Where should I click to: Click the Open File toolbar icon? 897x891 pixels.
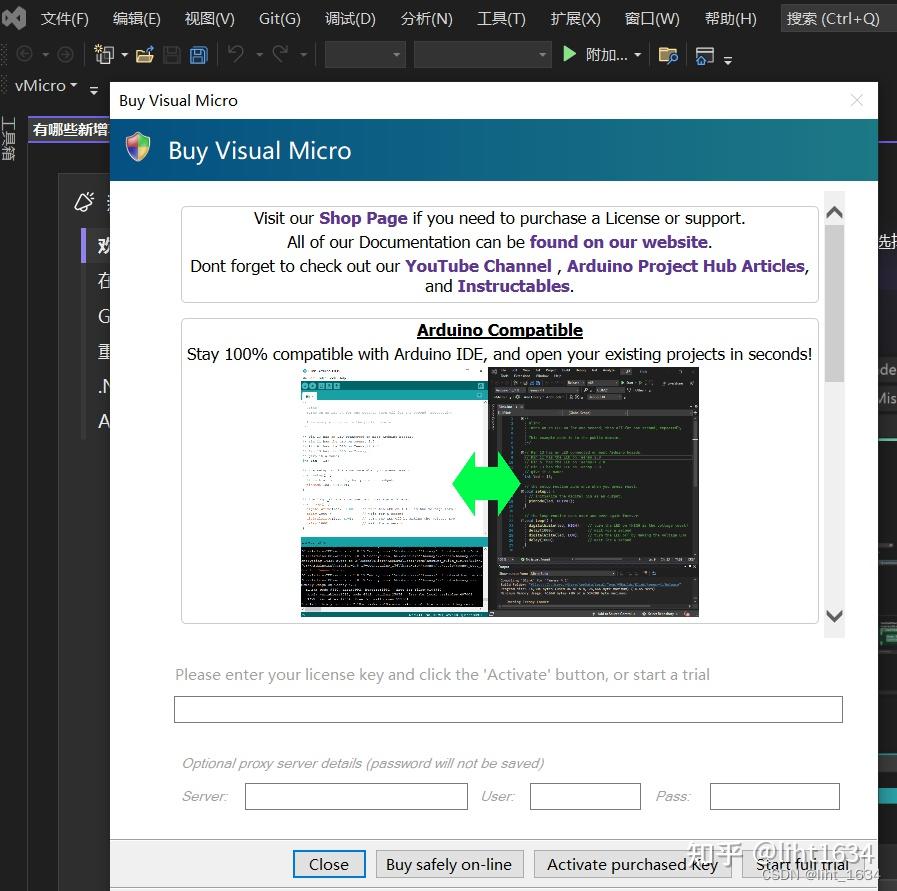tap(144, 55)
